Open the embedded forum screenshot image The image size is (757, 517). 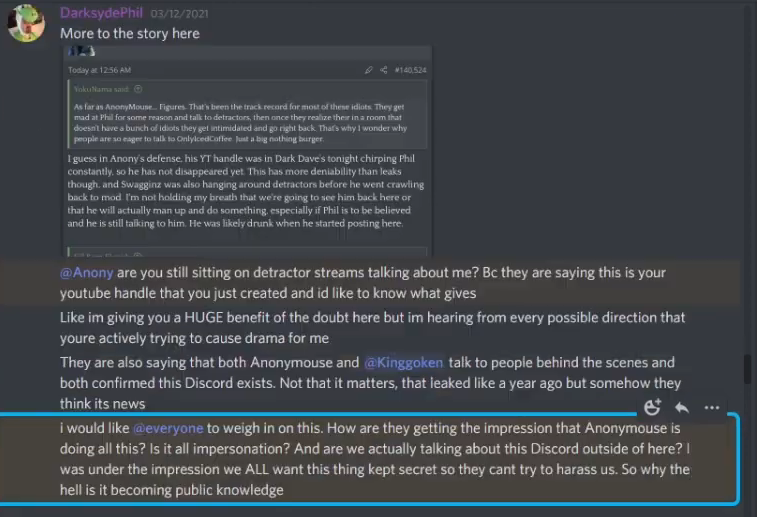247,151
